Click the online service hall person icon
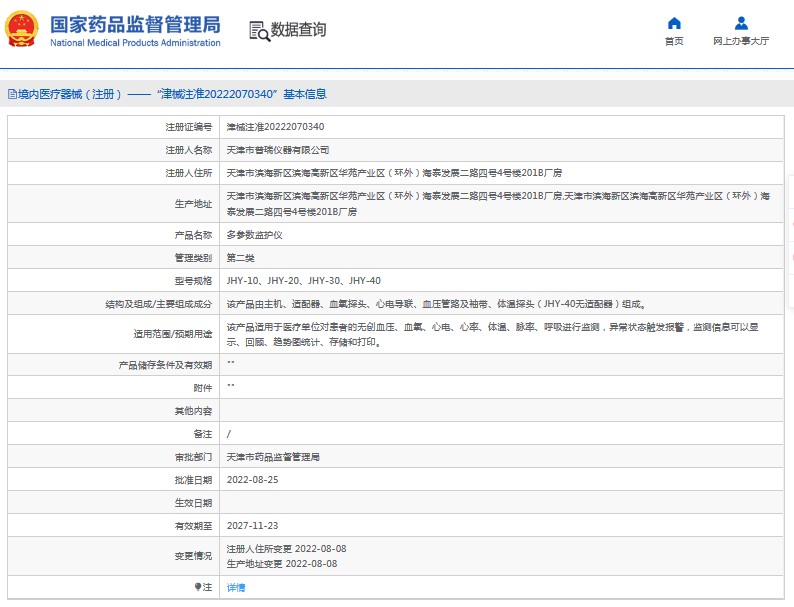This screenshot has height=607, width=794. [x=741, y=23]
